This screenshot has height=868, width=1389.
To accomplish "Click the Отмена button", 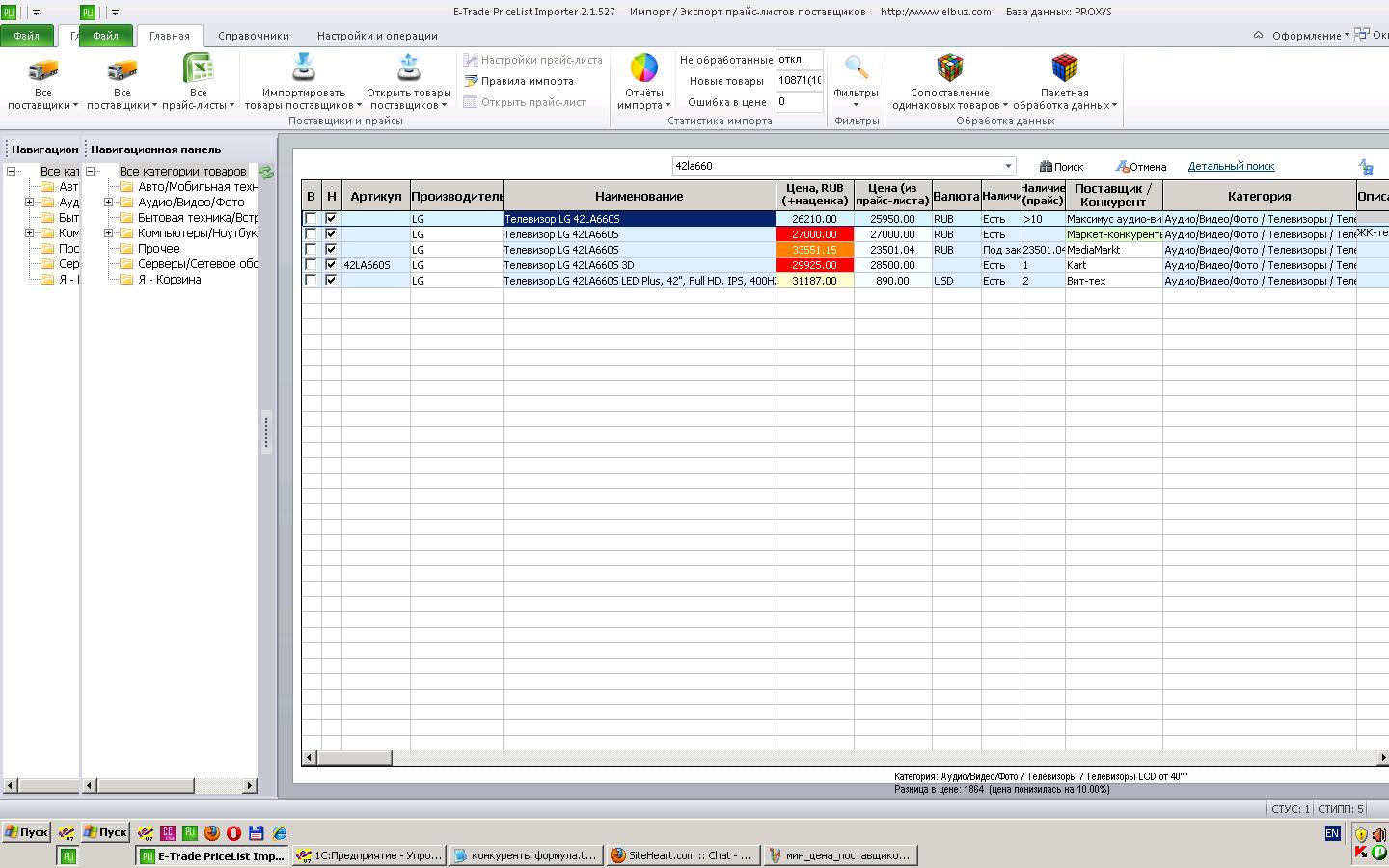I will point(1140,167).
